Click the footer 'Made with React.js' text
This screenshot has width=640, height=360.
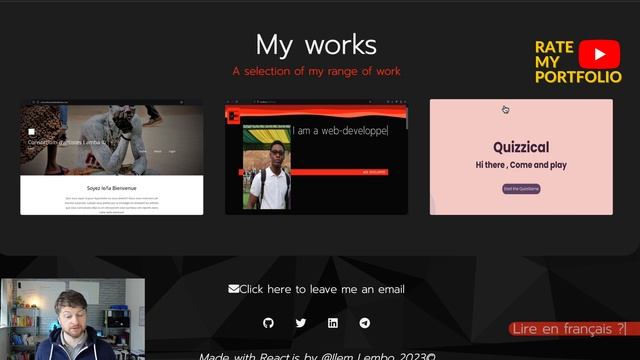tap(317, 356)
